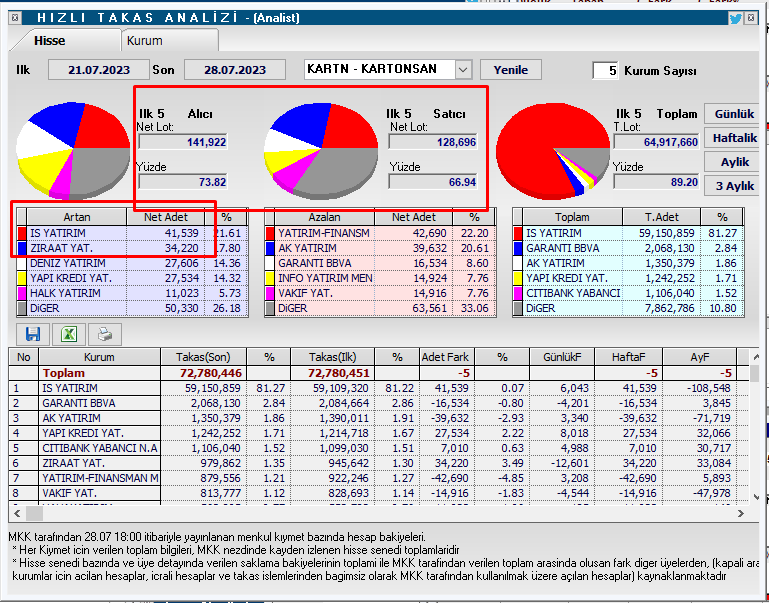Select VAKIF YAT. row in Azalan table
Image resolution: width=769 pixels, height=603 pixels.
click(x=381, y=293)
